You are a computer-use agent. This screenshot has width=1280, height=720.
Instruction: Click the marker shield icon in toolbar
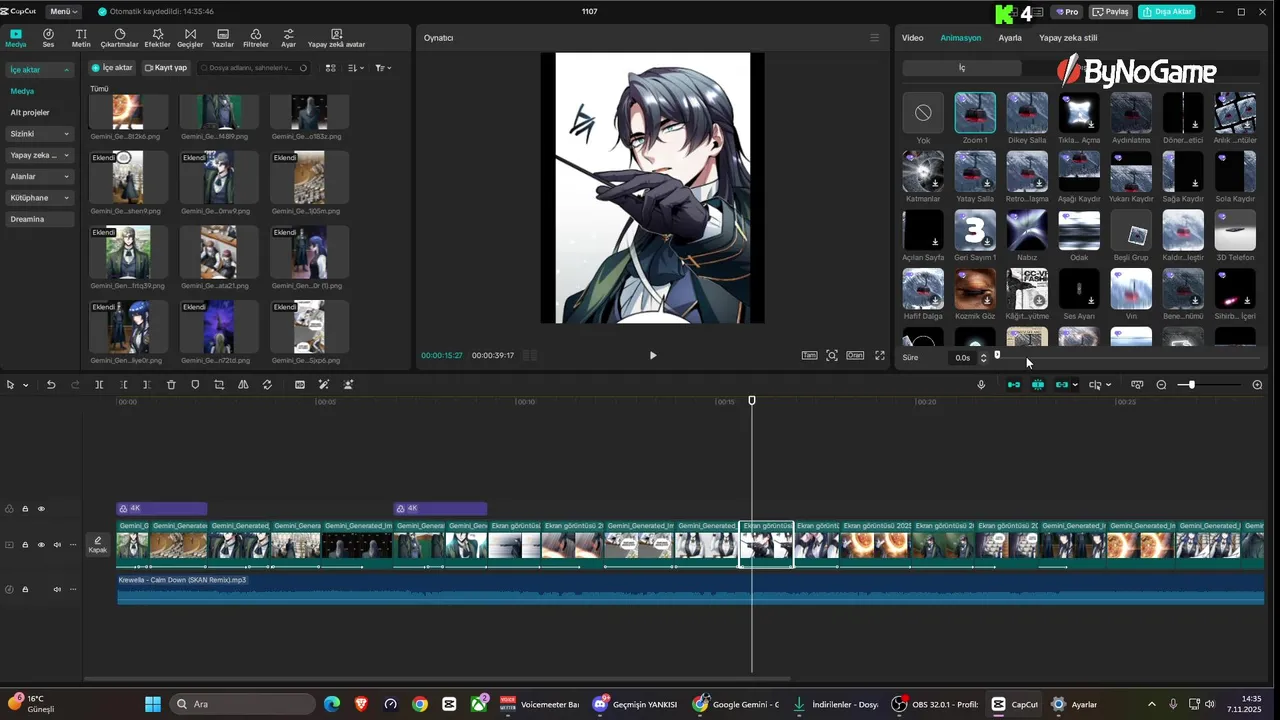coord(195,385)
